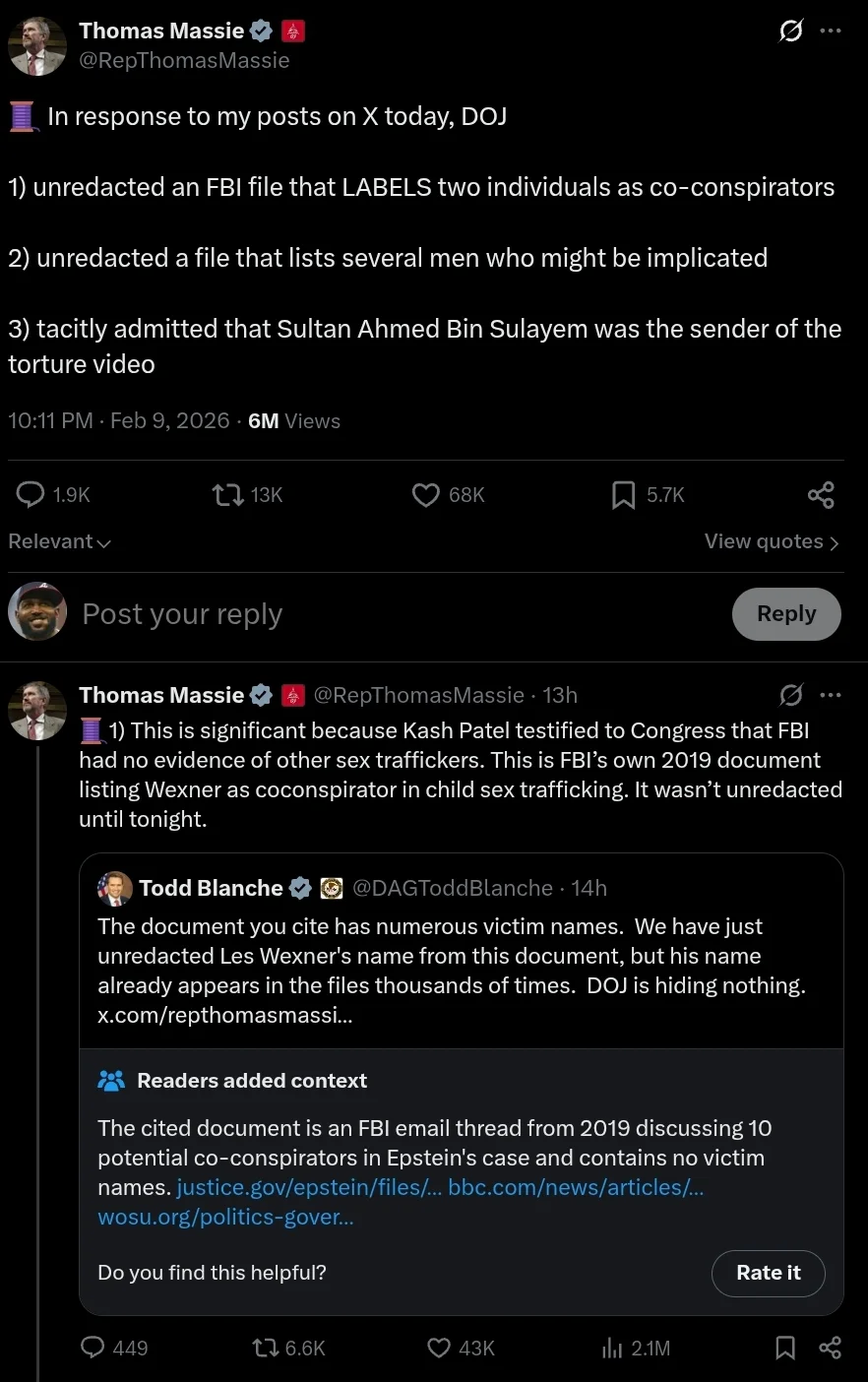Screen dimensions: 868x1382
Task: Like the main post with 68K likes
Action: [x=426, y=494]
